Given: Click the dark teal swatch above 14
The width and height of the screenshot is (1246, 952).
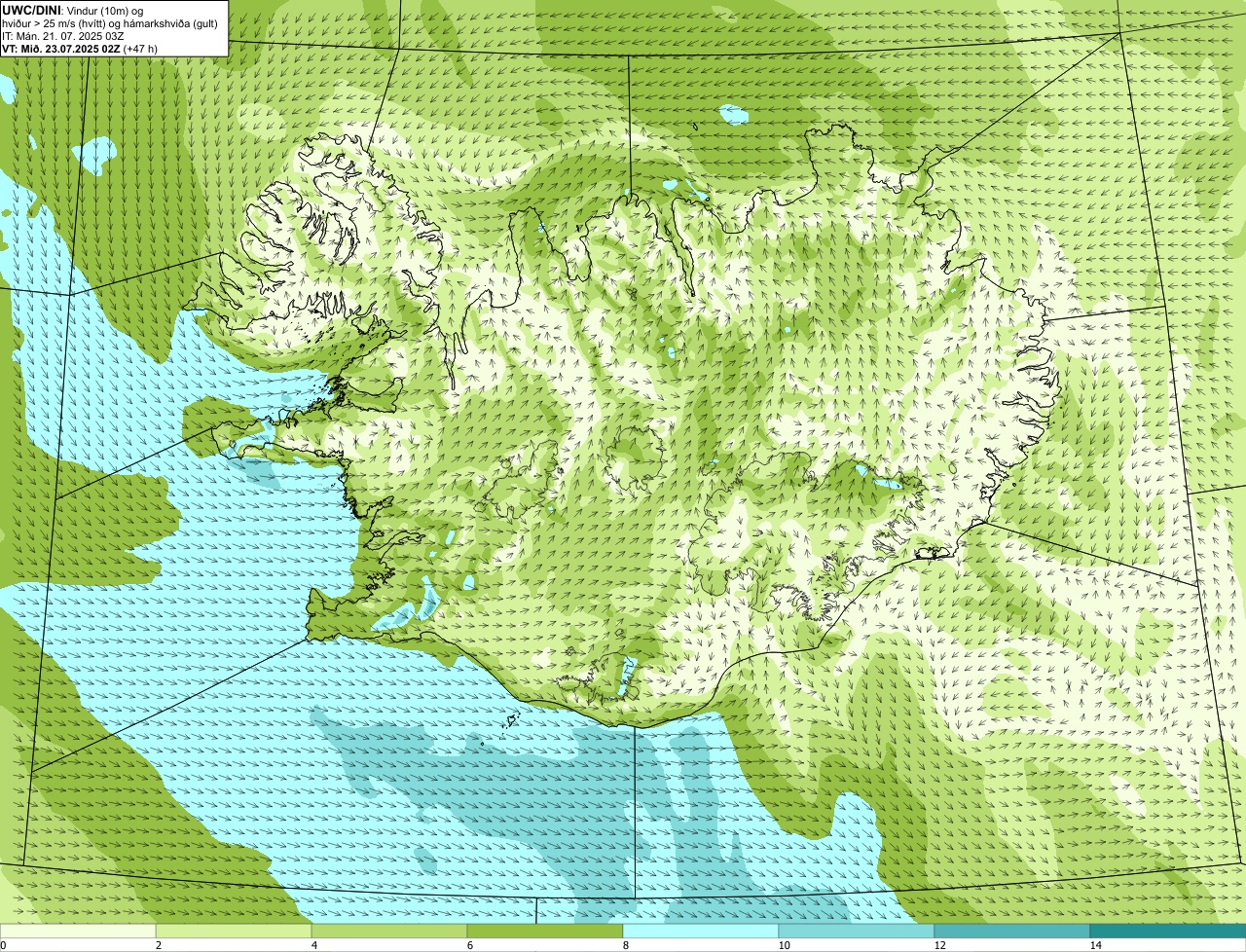Looking at the screenshot, I should [1168, 932].
